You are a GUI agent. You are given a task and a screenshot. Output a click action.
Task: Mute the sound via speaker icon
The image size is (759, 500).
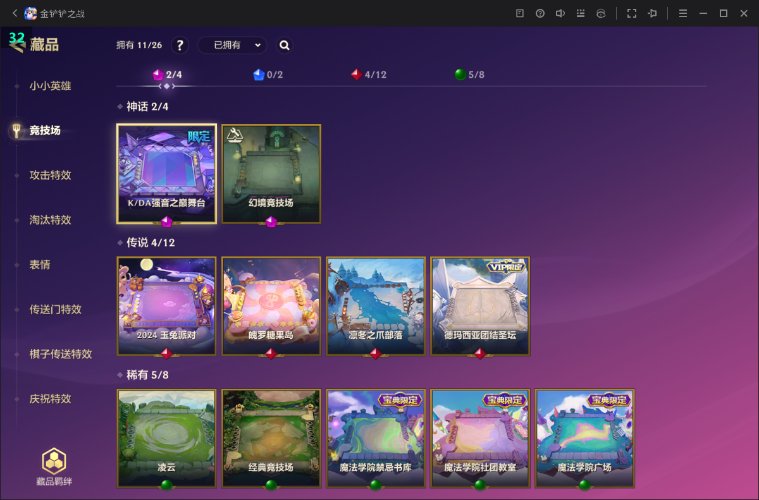point(560,13)
